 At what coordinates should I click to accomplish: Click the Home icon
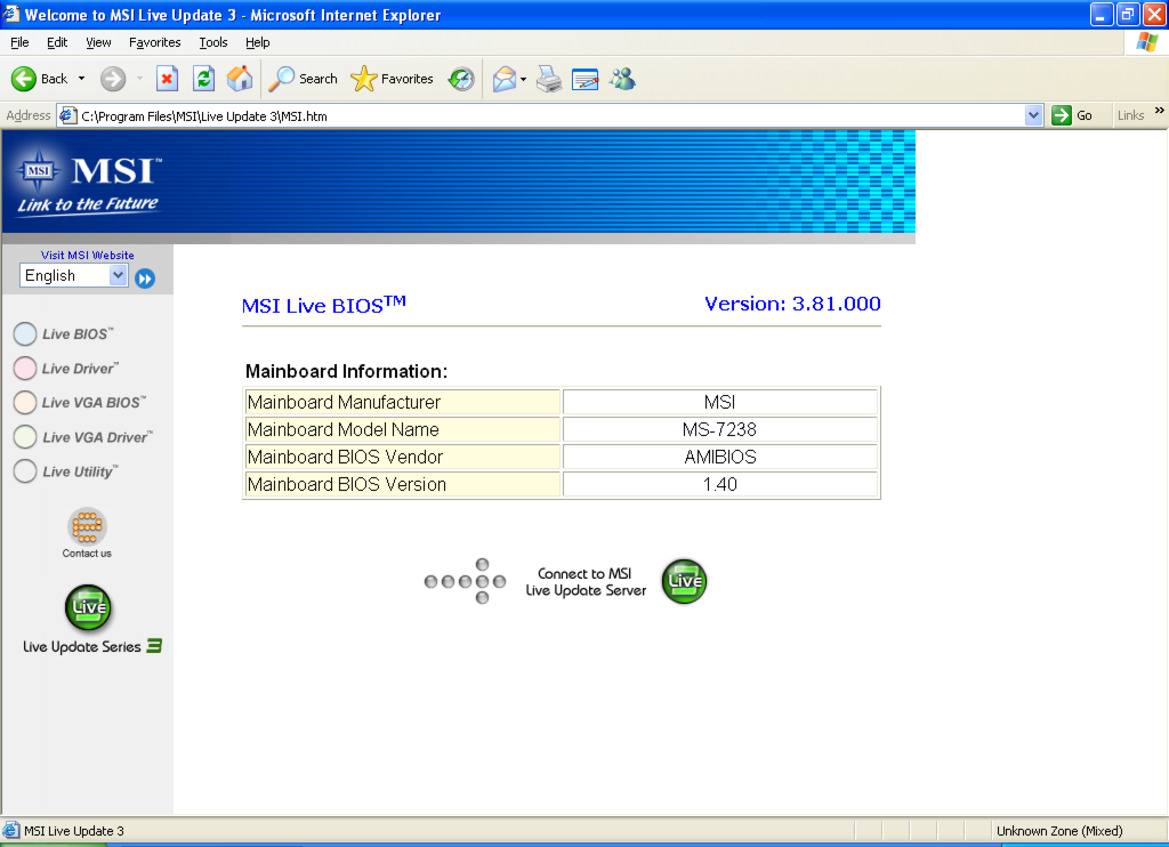240,79
